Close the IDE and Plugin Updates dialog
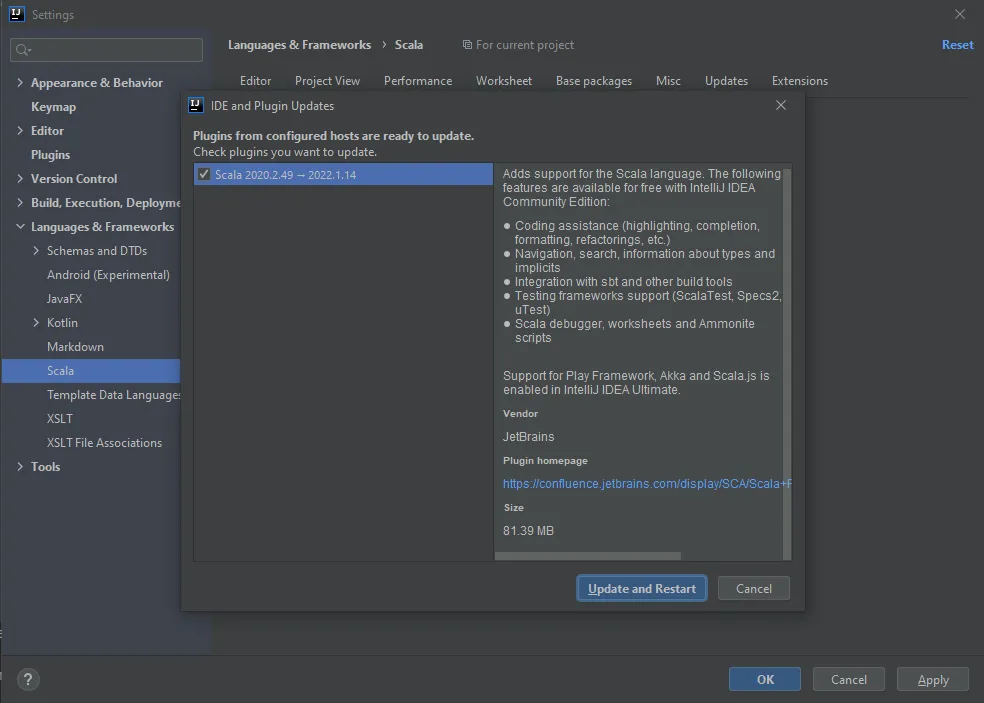 [781, 105]
